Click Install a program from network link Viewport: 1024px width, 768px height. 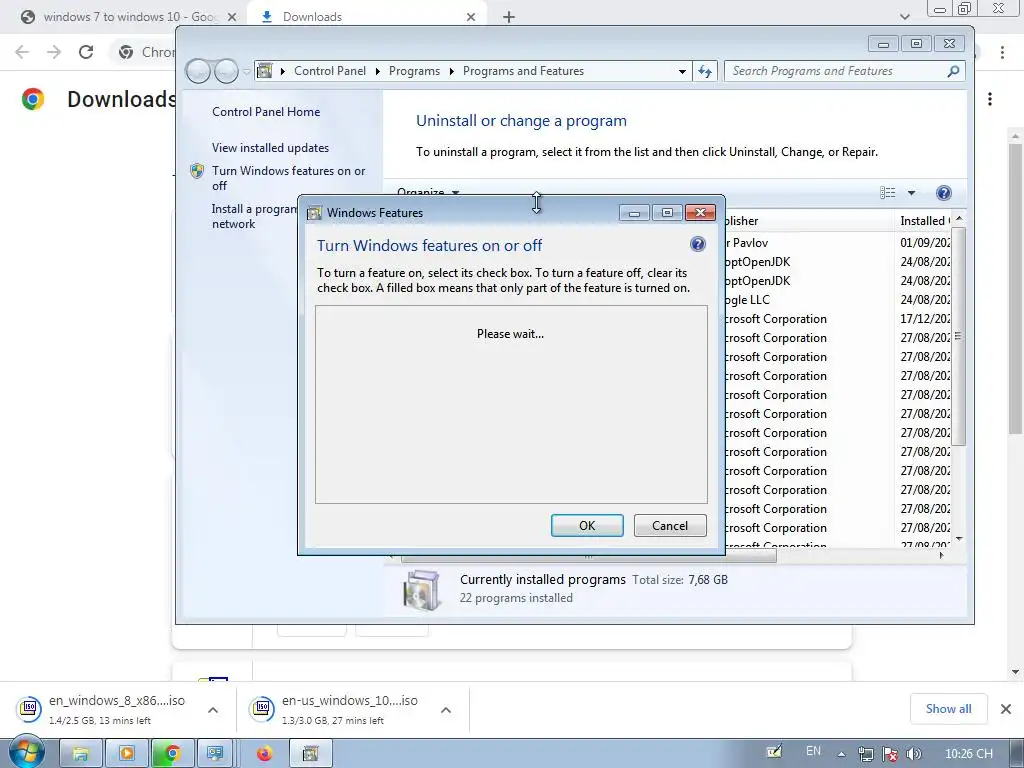click(254, 216)
